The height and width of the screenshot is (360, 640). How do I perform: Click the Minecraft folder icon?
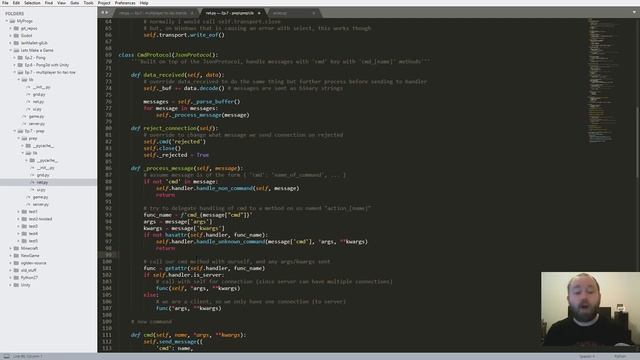(x=16, y=248)
